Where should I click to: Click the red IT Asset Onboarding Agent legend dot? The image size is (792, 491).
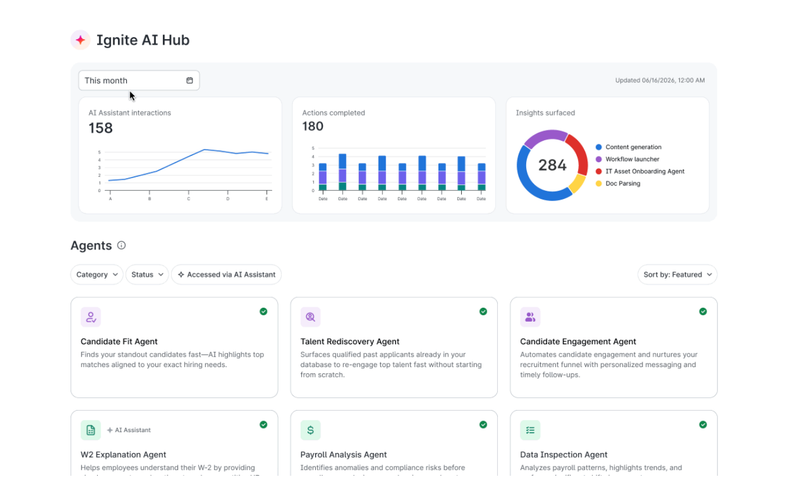click(x=599, y=171)
